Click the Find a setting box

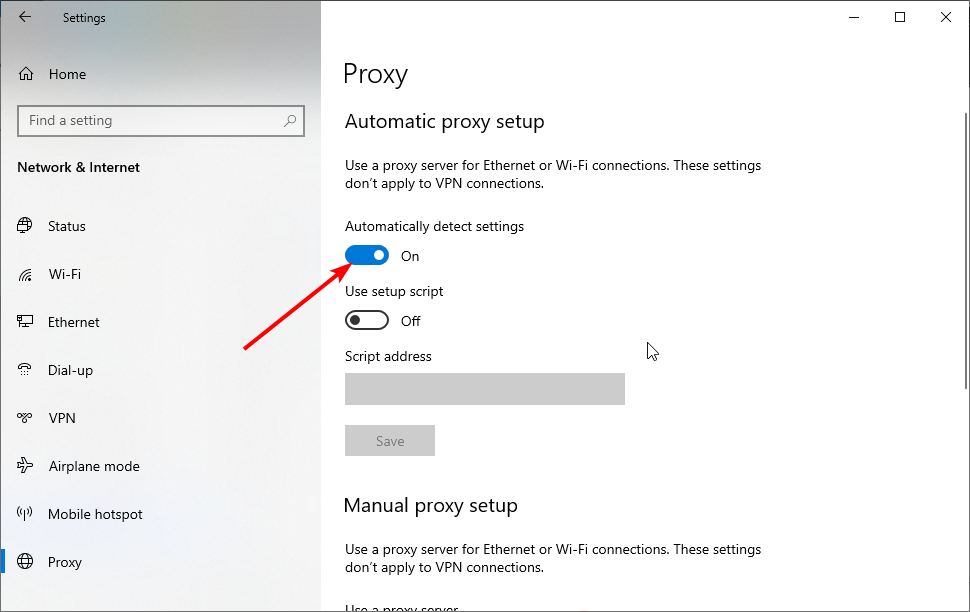click(161, 121)
